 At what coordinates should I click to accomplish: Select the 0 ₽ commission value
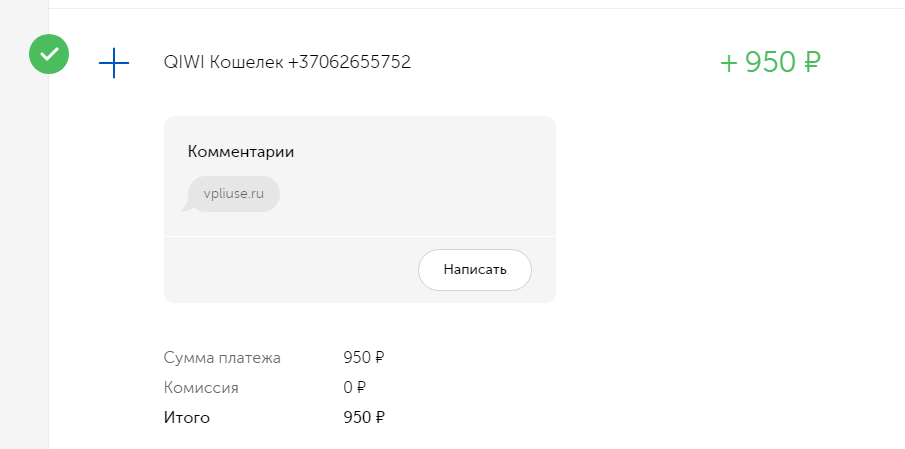tap(354, 388)
